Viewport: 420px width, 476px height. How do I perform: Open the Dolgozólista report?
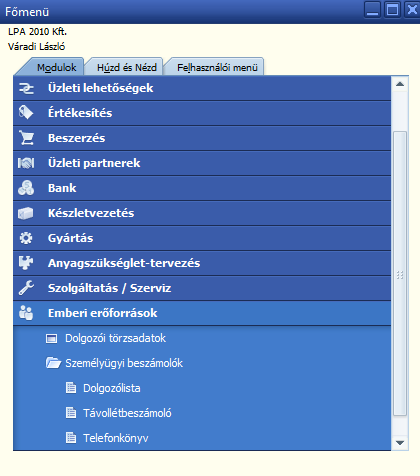pyautogui.click(x=112, y=388)
